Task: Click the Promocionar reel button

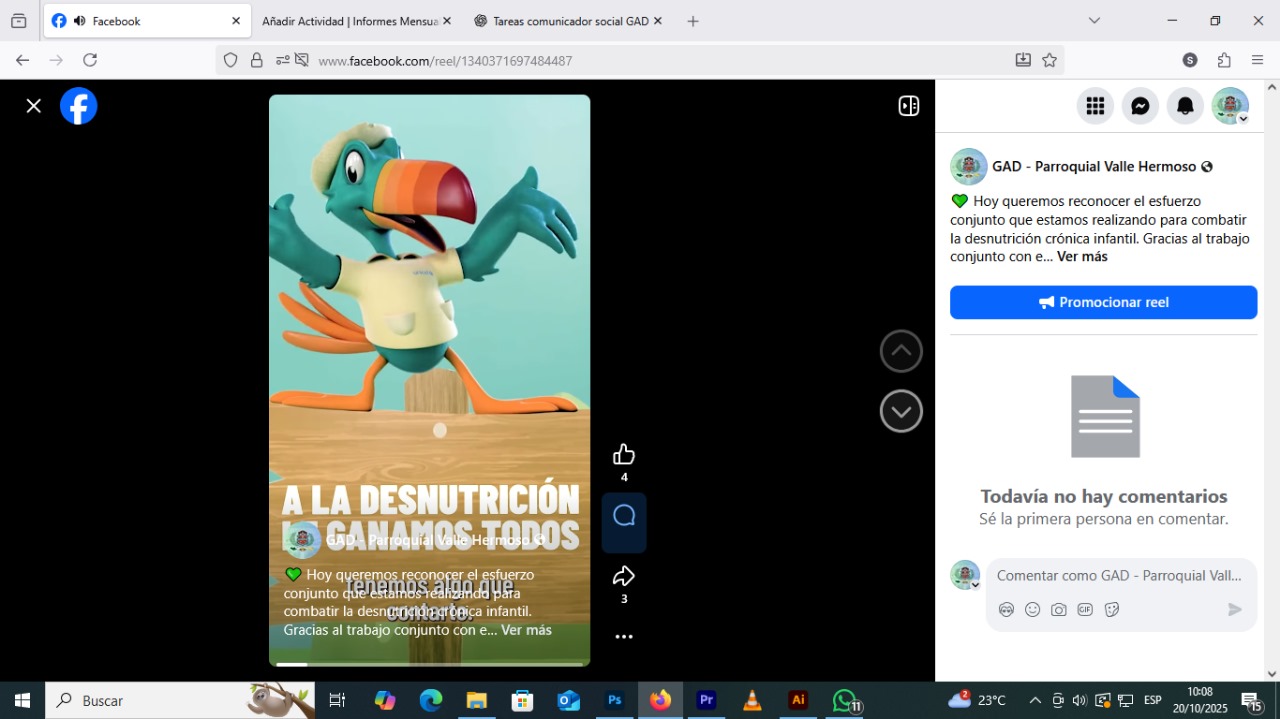Action: click(x=1103, y=302)
